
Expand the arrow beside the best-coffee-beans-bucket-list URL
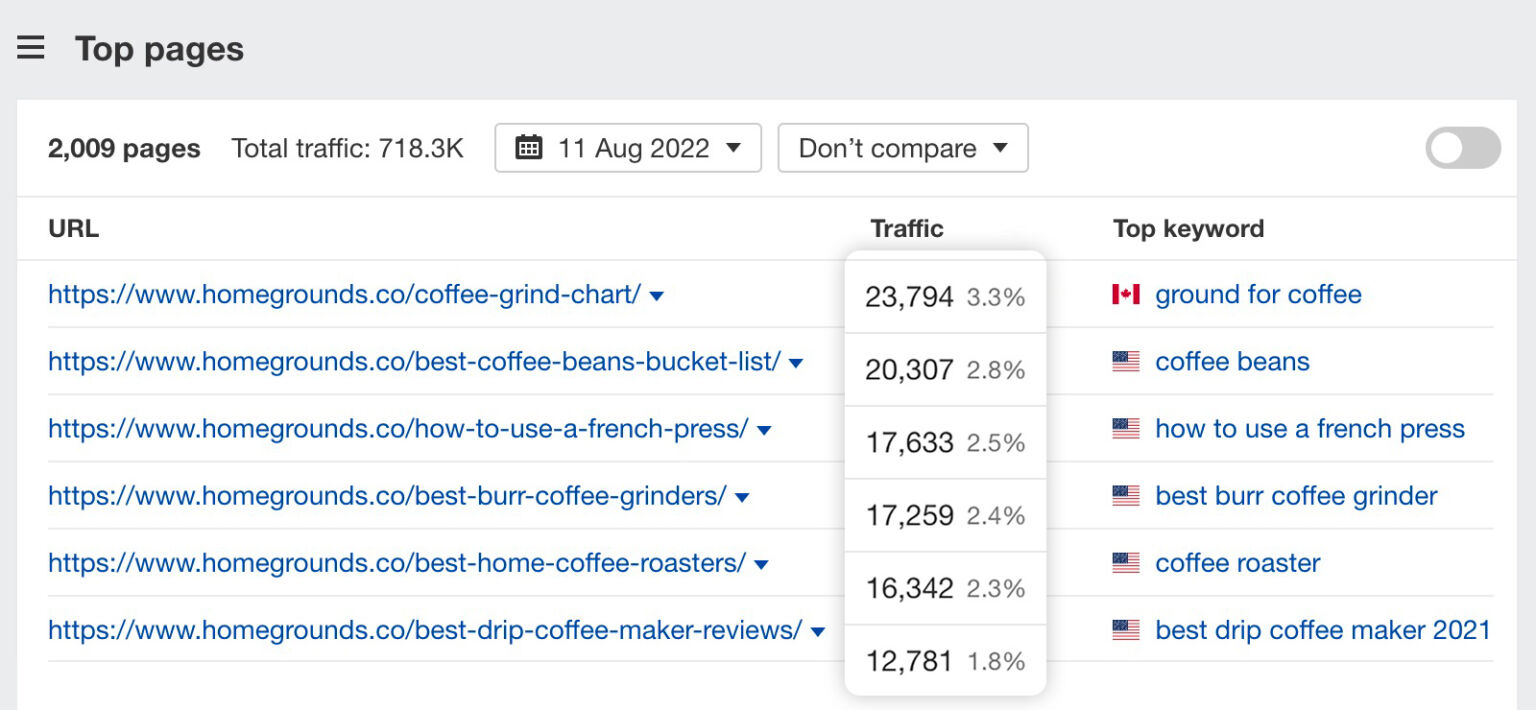click(796, 363)
